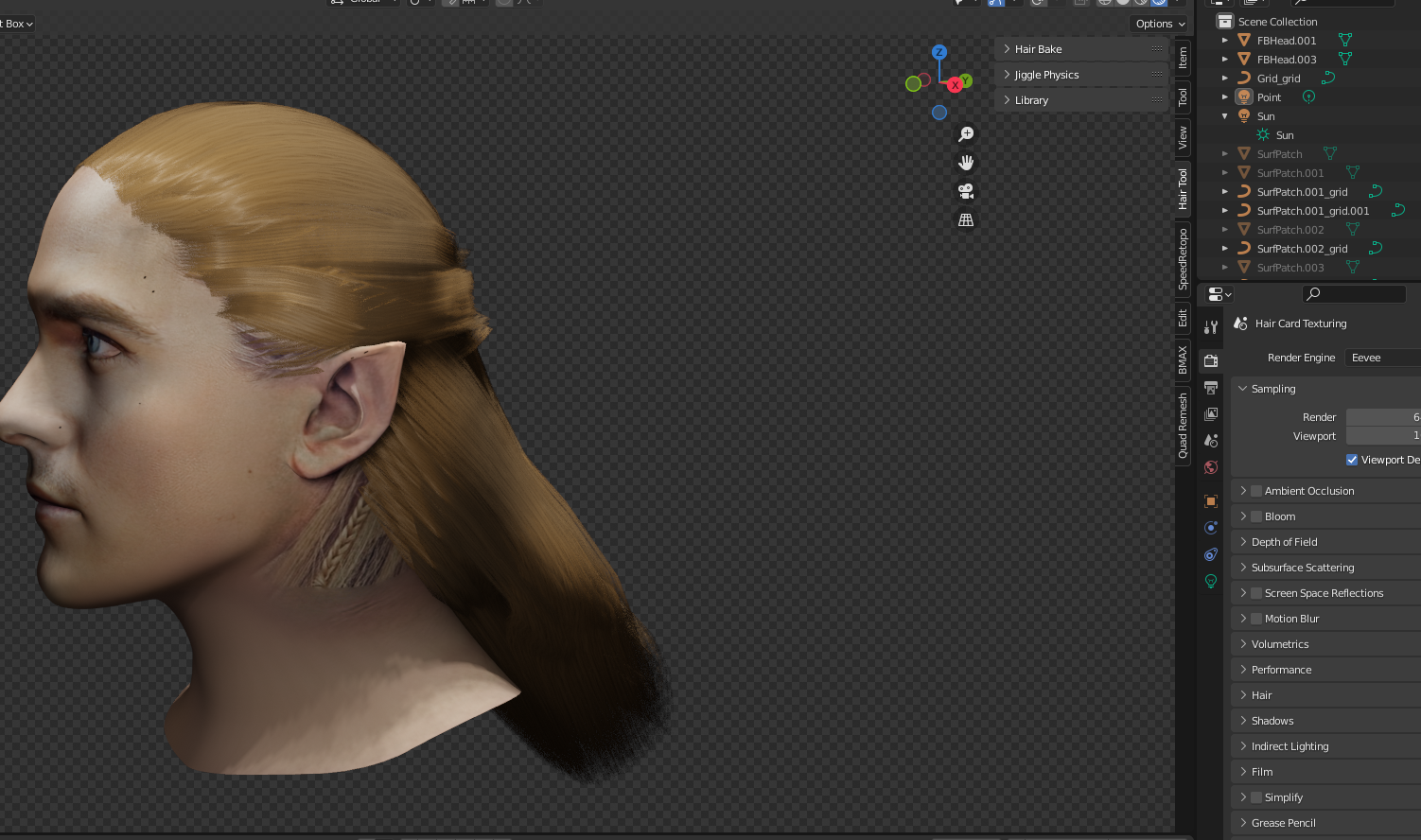Toggle camera view with the camera icon
Image resolution: width=1421 pixels, height=840 pixels.
coord(966,191)
